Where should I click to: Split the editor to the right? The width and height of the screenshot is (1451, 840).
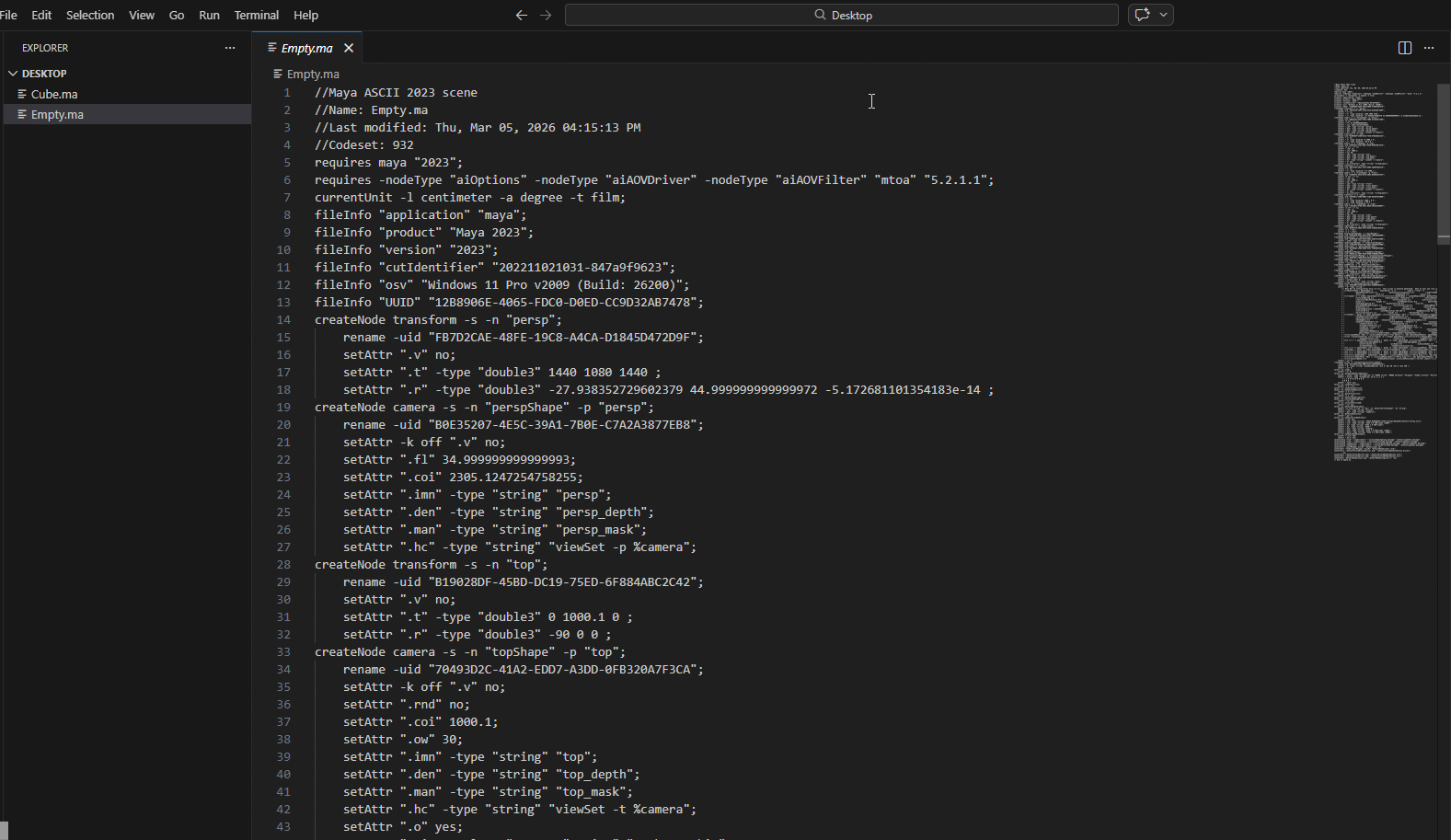(x=1404, y=48)
